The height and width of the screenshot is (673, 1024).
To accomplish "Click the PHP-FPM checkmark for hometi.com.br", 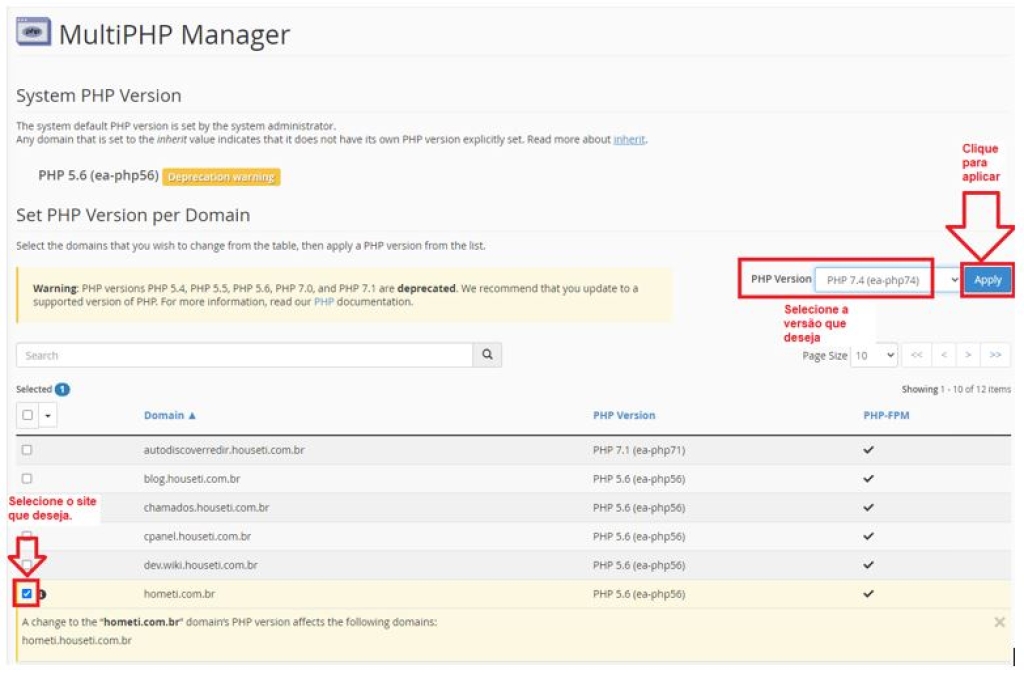I will (x=868, y=593).
